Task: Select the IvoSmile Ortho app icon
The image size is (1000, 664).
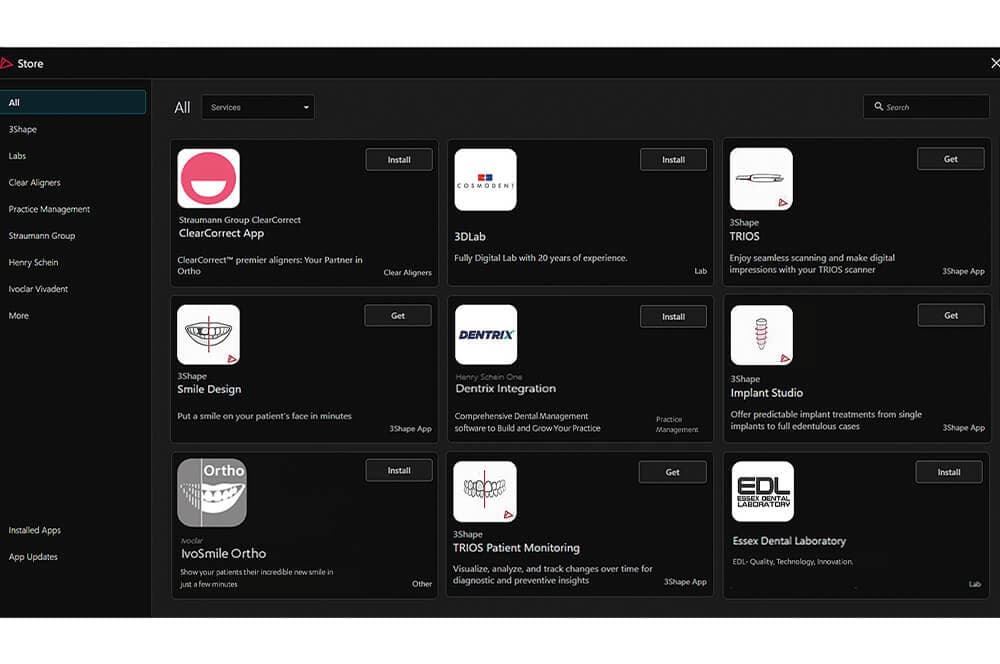Action: tap(212, 492)
